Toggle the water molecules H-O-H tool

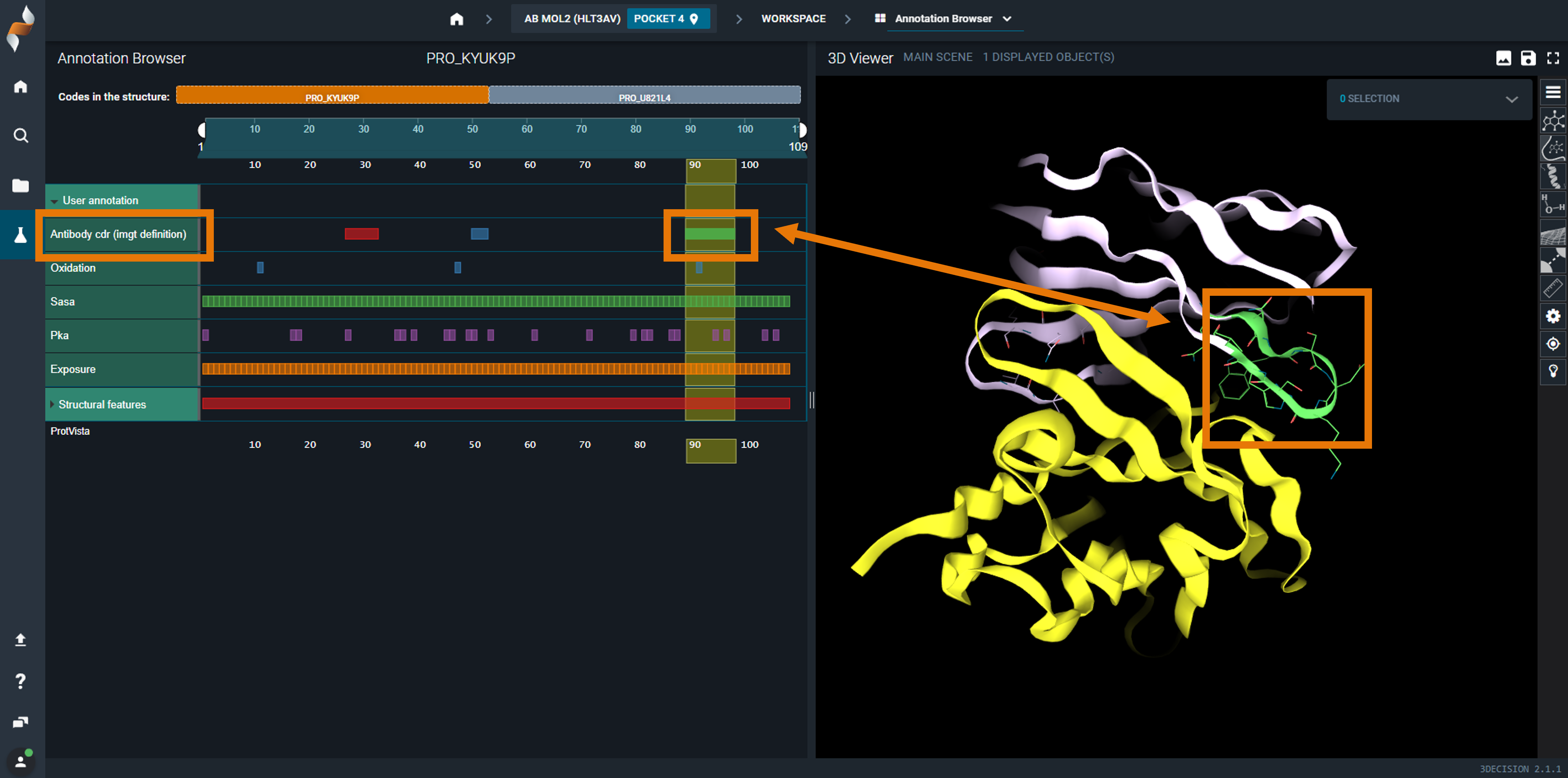point(1553,205)
